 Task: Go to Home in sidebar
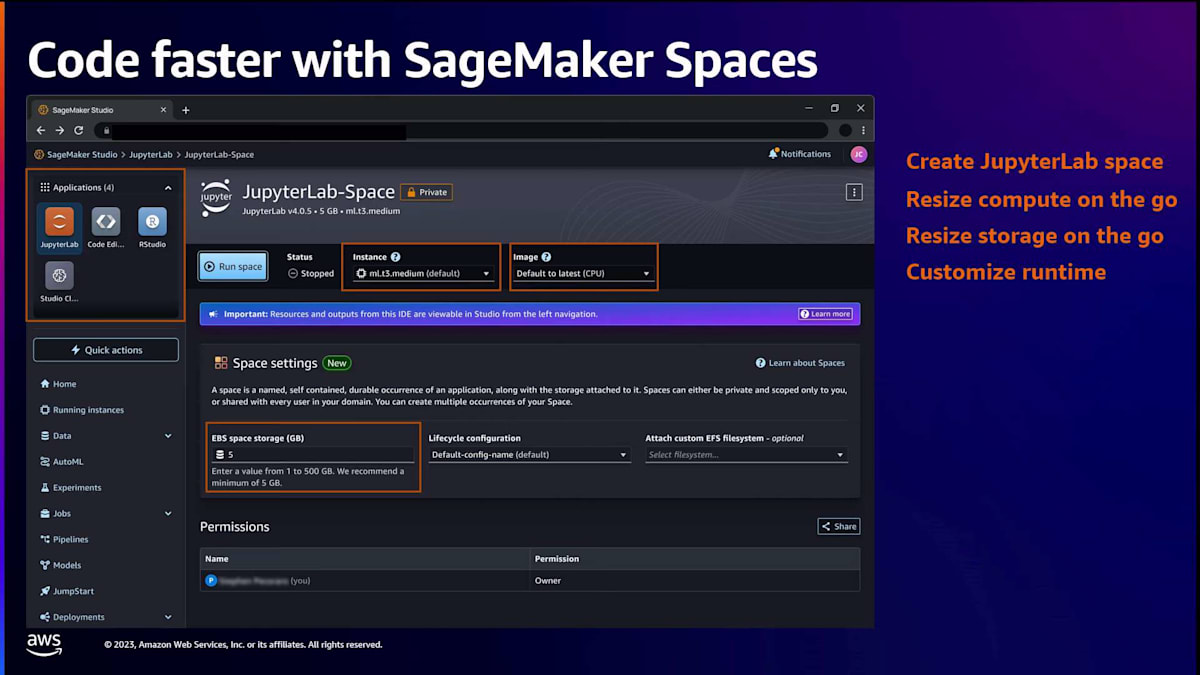(58, 384)
